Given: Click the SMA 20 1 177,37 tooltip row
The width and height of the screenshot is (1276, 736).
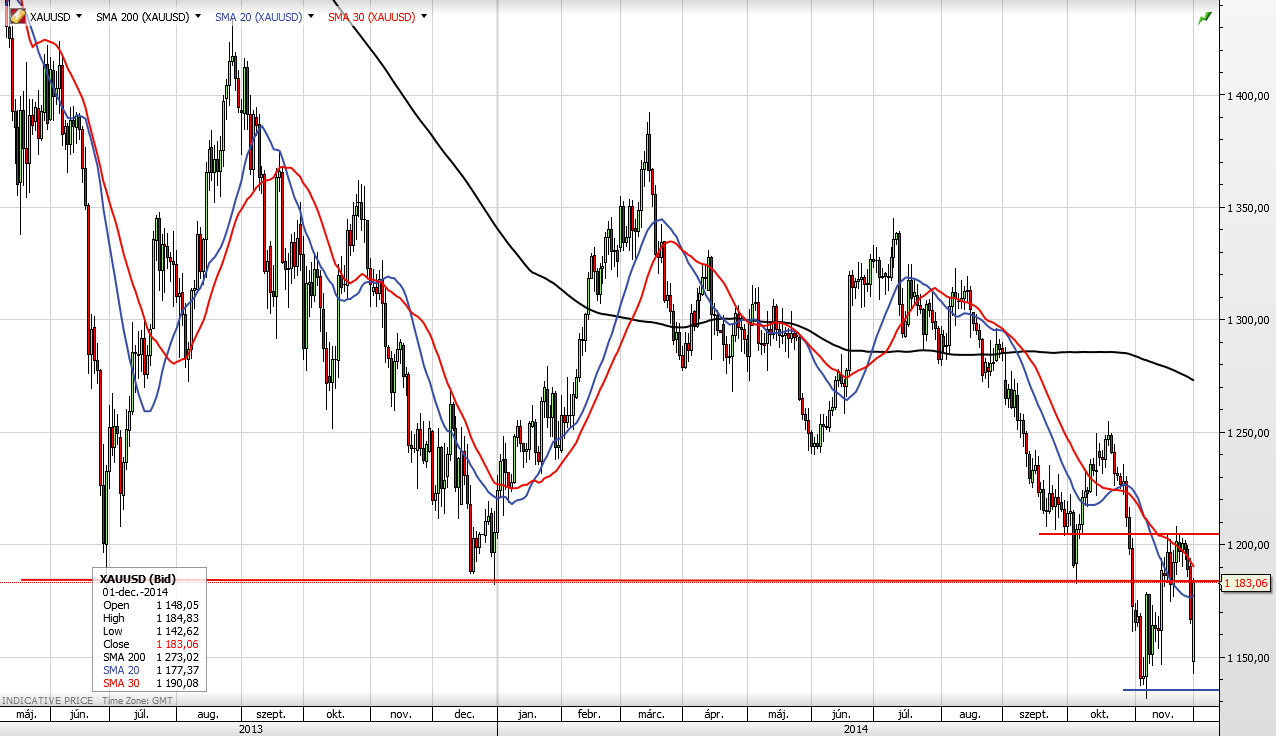Looking at the screenshot, I should coord(150,670).
